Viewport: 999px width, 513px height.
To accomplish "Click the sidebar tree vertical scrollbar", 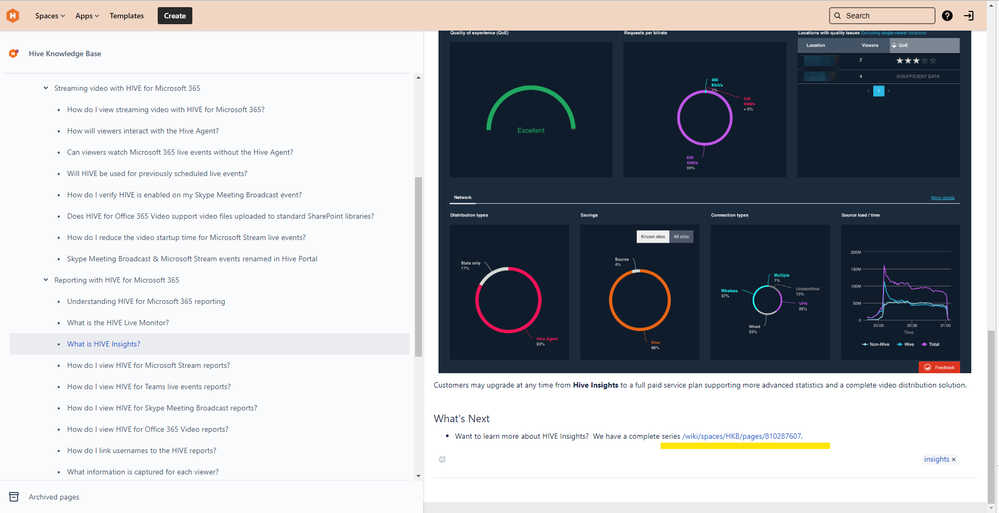I will pyautogui.click(x=419, y=266).
